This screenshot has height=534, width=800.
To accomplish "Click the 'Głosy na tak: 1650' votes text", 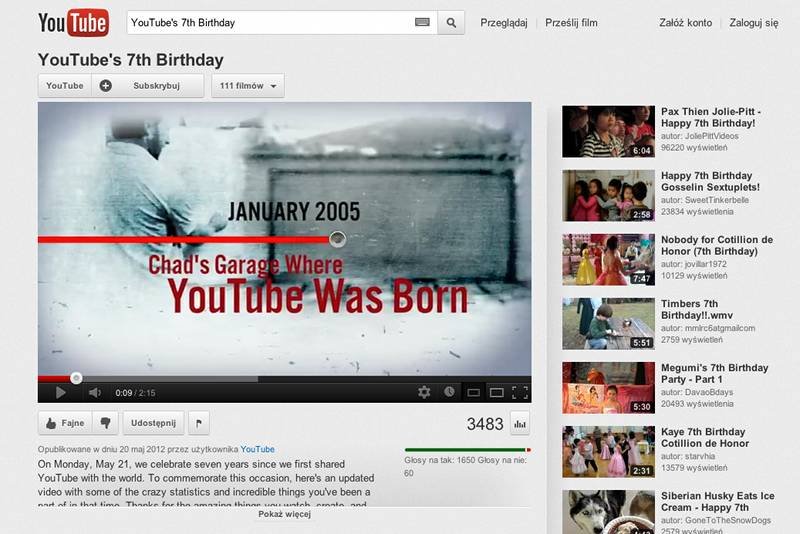I will (440, 460).
